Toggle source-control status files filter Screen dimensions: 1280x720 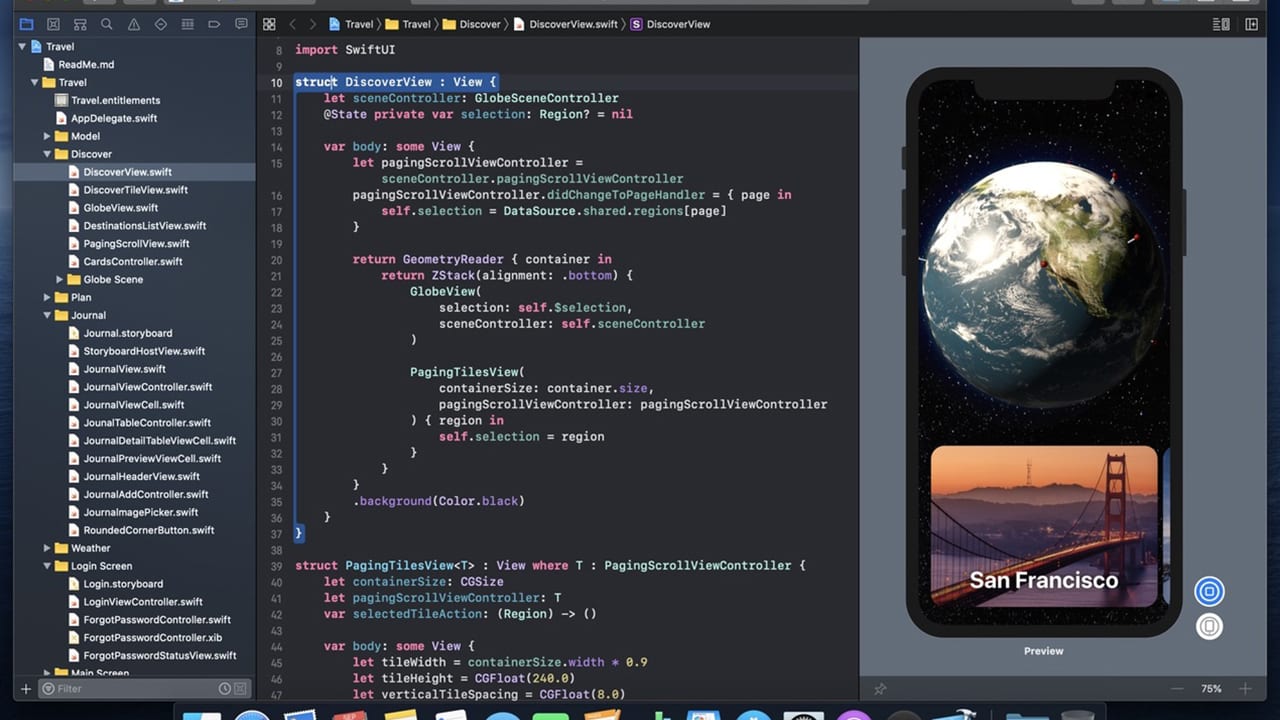tap(240, 689)
